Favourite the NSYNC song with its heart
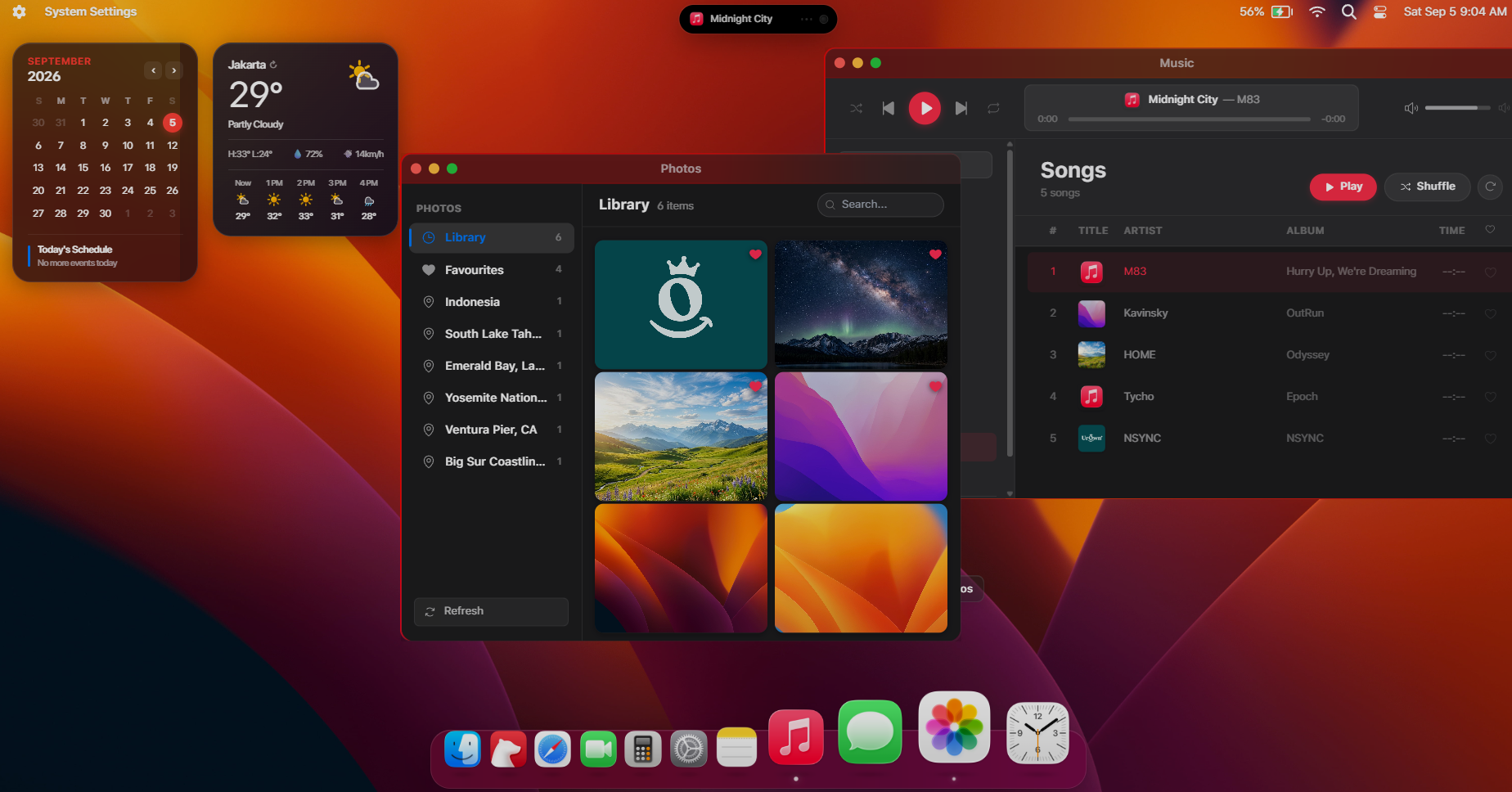The width and height of the screenshot is (1512, 792). (1491, 439)
